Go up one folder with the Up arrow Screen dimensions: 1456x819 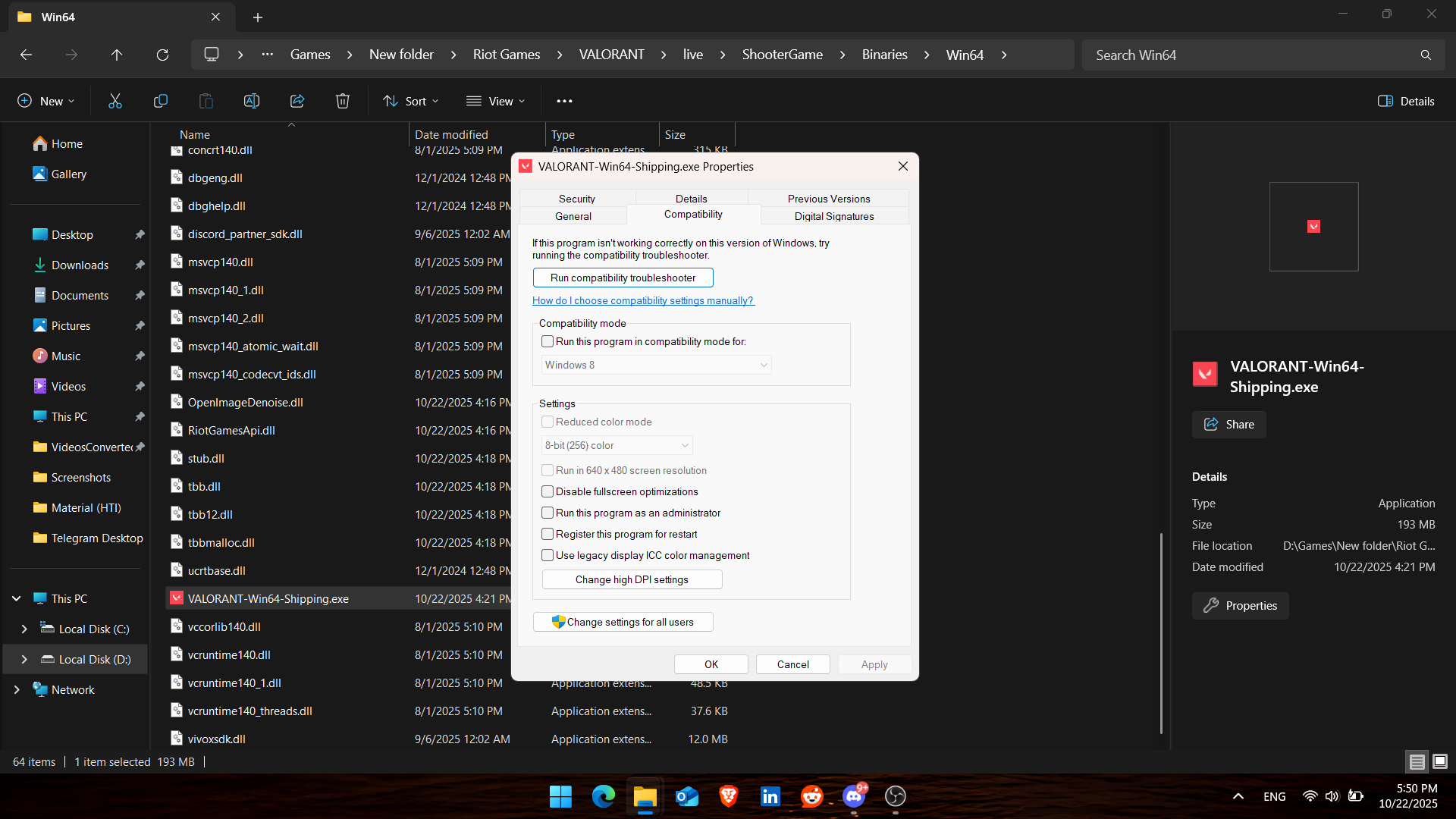(x=117, y=55)
